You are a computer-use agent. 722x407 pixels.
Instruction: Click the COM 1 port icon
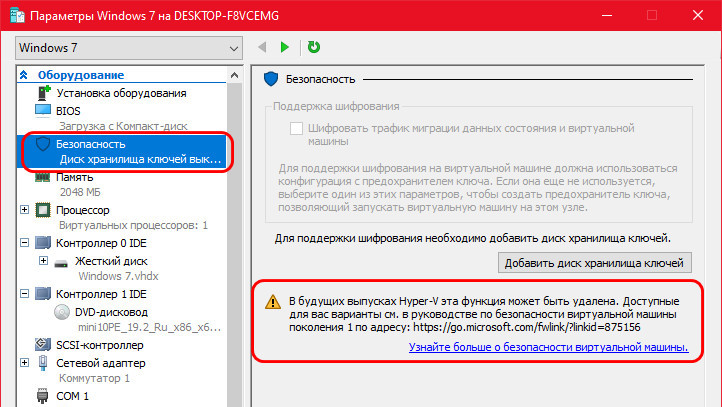click(x=42, y=395)
